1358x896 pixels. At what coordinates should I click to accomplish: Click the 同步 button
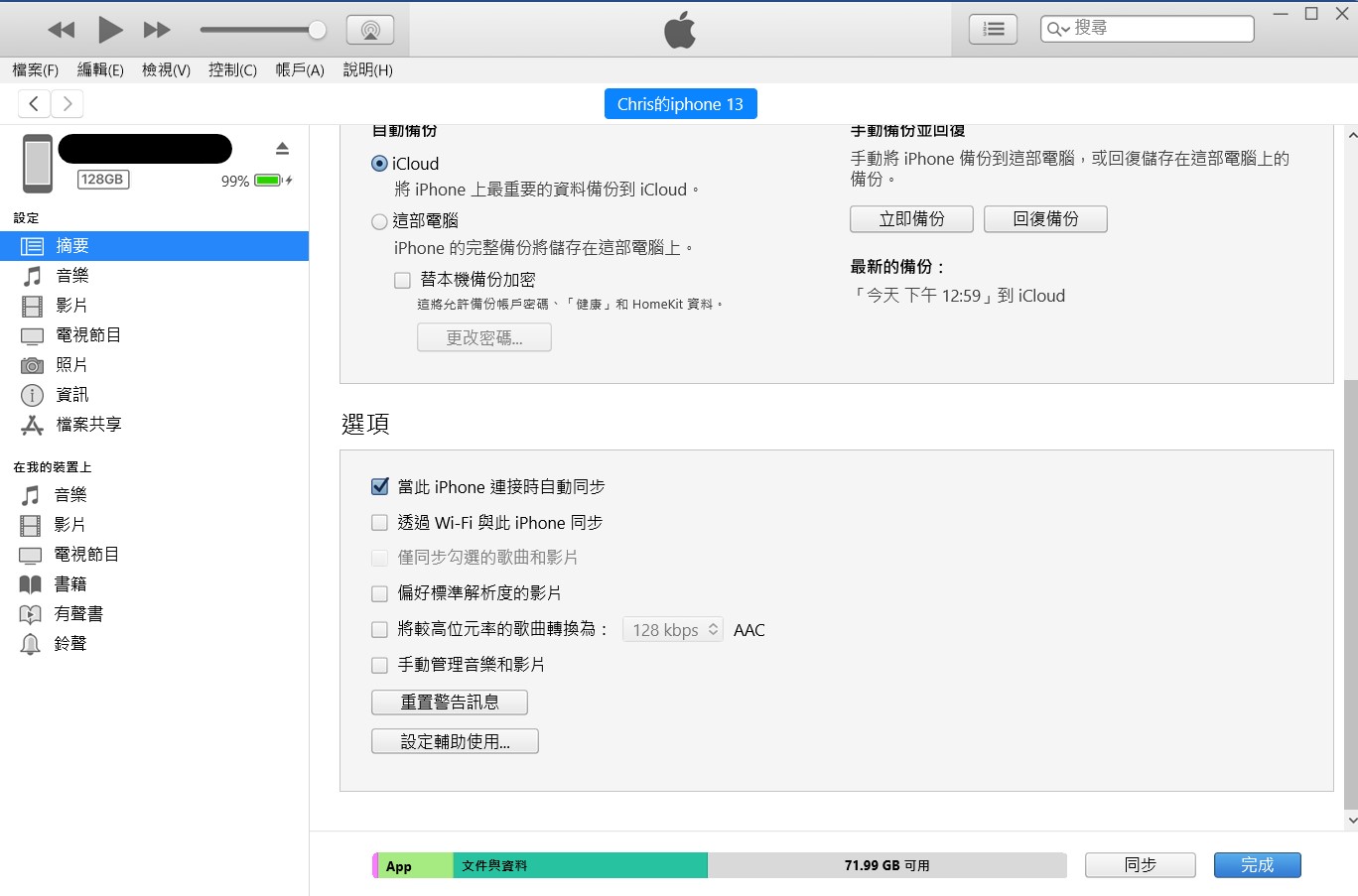coord(1141,865)
